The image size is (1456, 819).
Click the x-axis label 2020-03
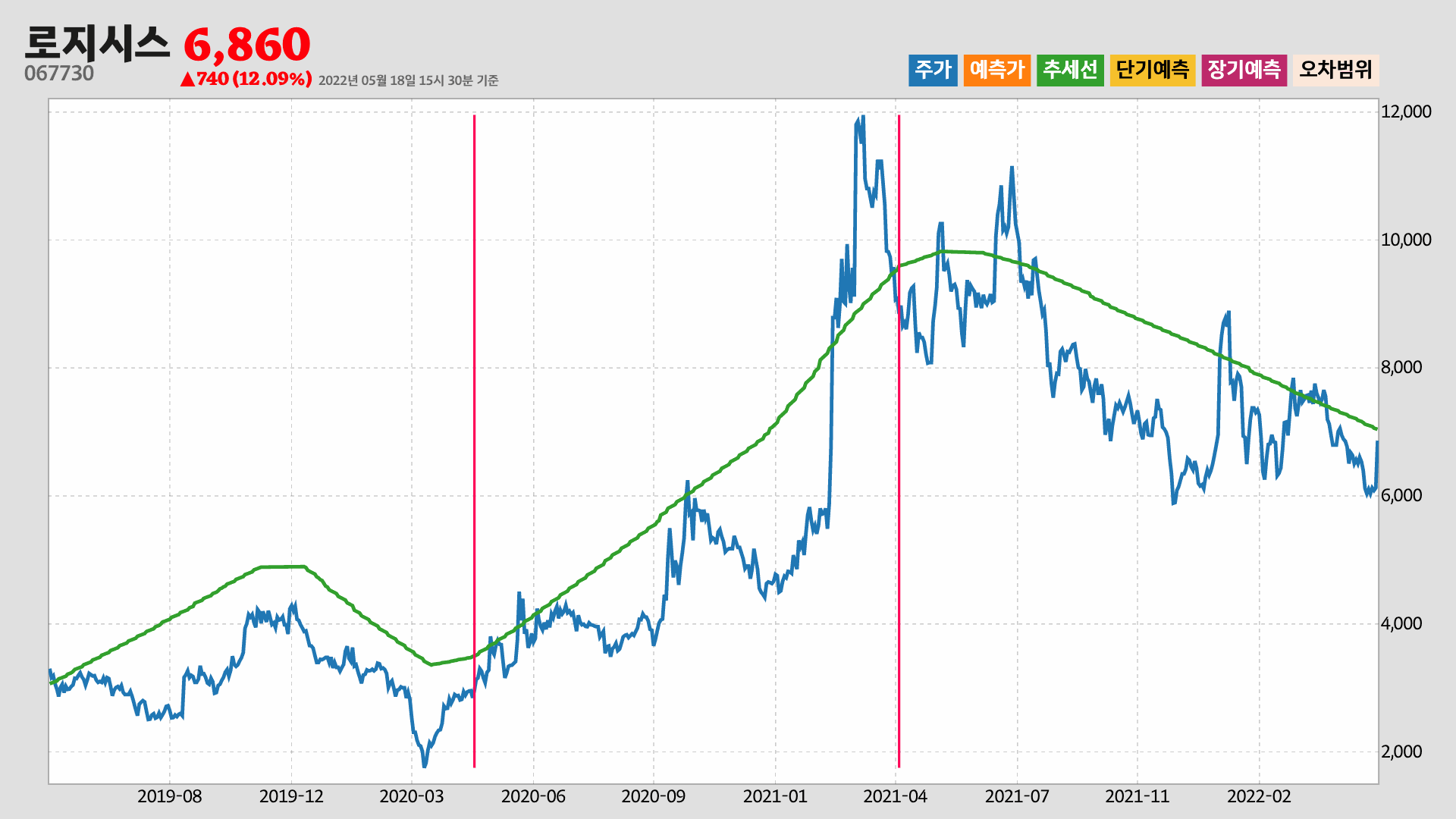412,796
